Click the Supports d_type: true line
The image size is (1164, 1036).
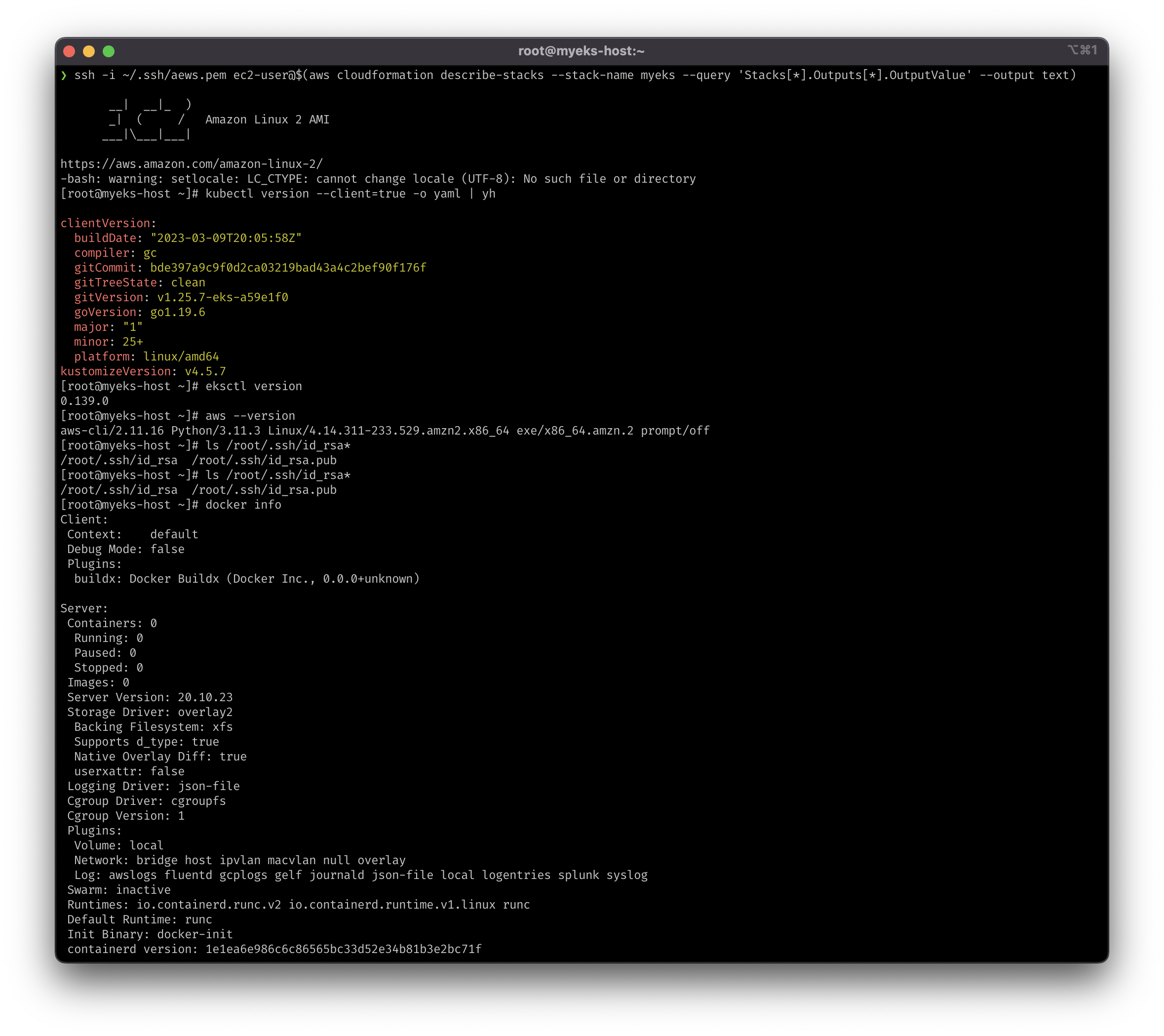tap(146, 742)
